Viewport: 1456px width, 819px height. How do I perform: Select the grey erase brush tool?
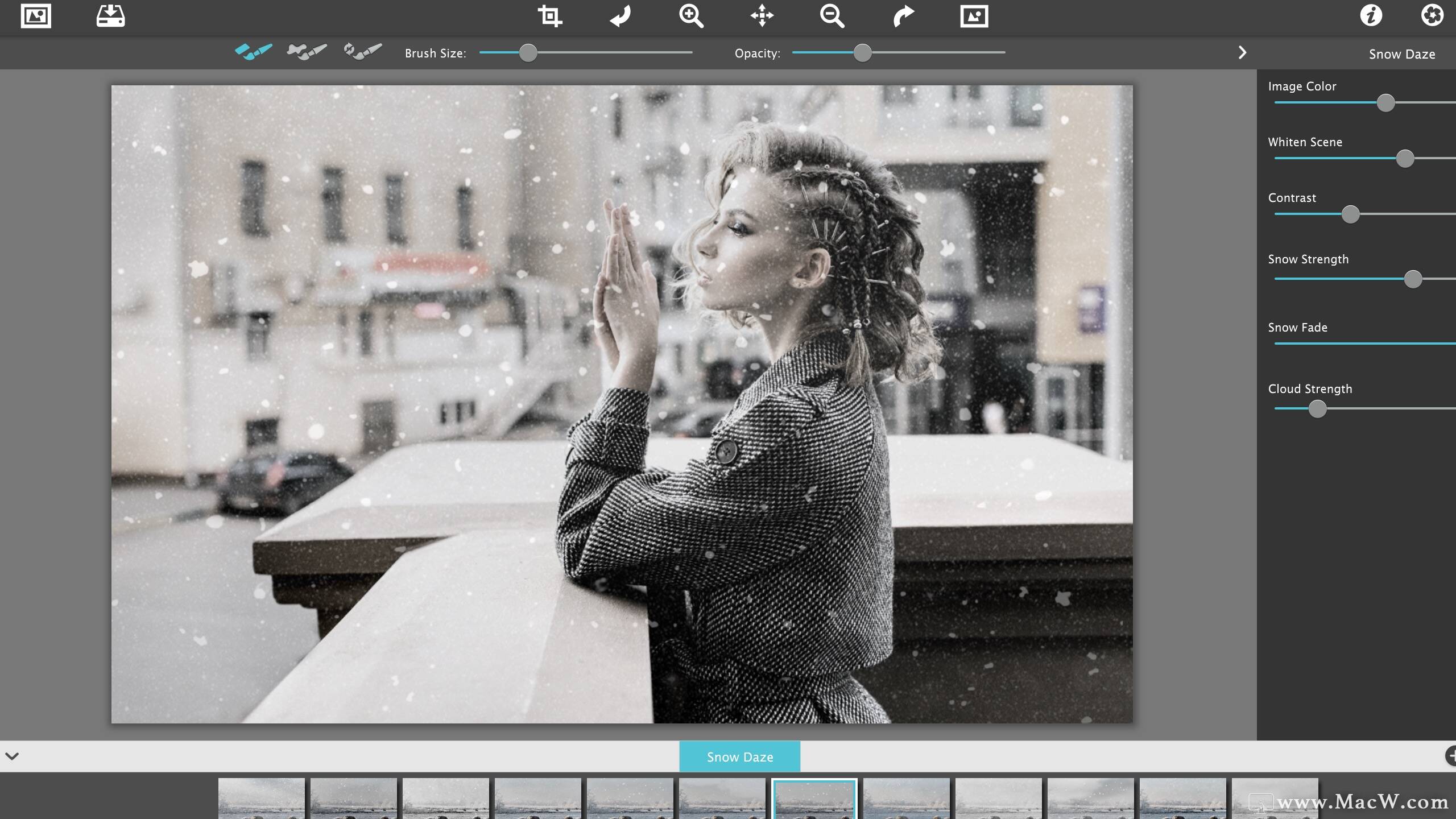pyautogui.click(x=307, y=52)
